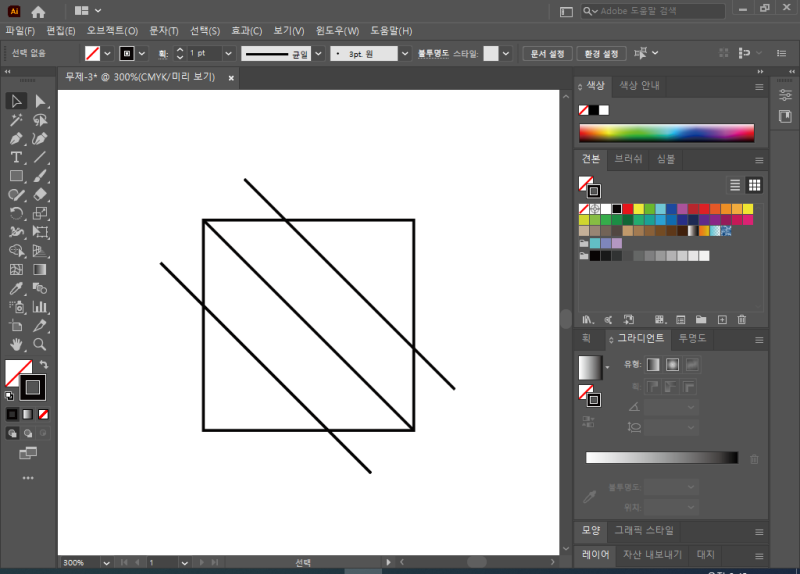Viewport: 800px width, 574px height.
Task: Click Adobe help search field
Action: (653, 11)
